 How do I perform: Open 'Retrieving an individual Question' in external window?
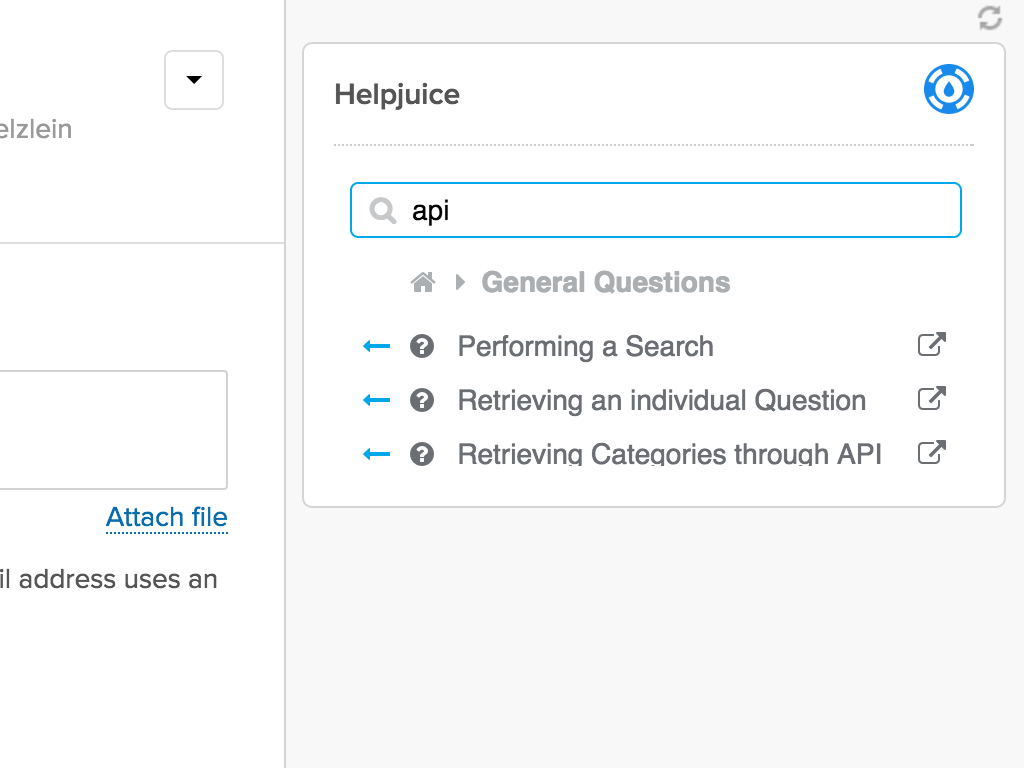point(931,399)
